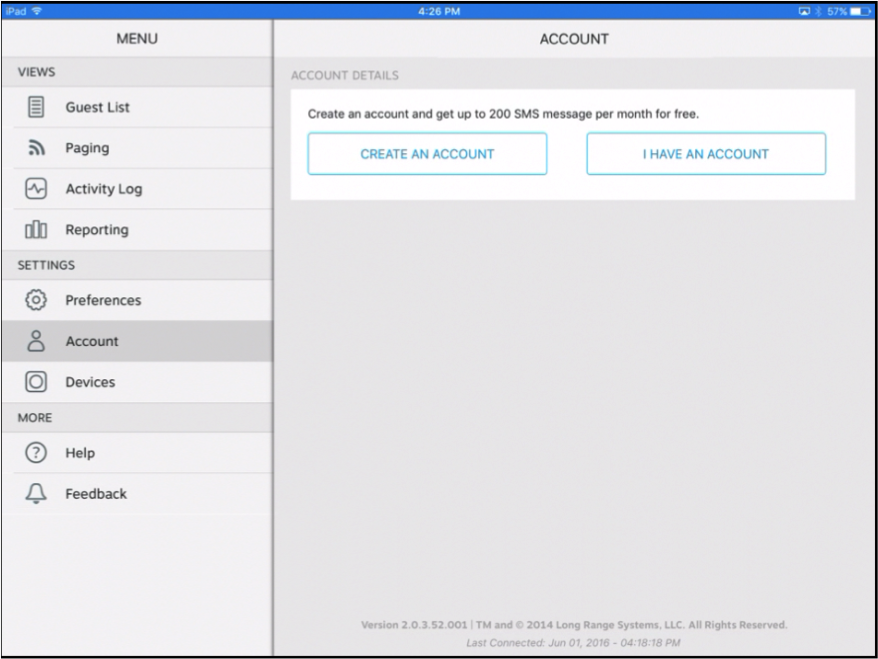The width and height of the screenshot is (878, 659).
Task: Click the AirPlay screen mirroring icon
Action: point(805,11)
